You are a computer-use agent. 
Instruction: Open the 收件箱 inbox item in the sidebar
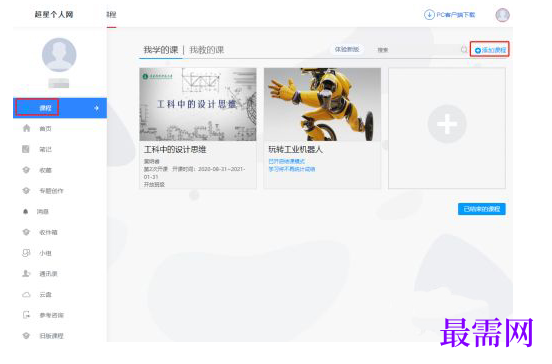pos(48,232)
